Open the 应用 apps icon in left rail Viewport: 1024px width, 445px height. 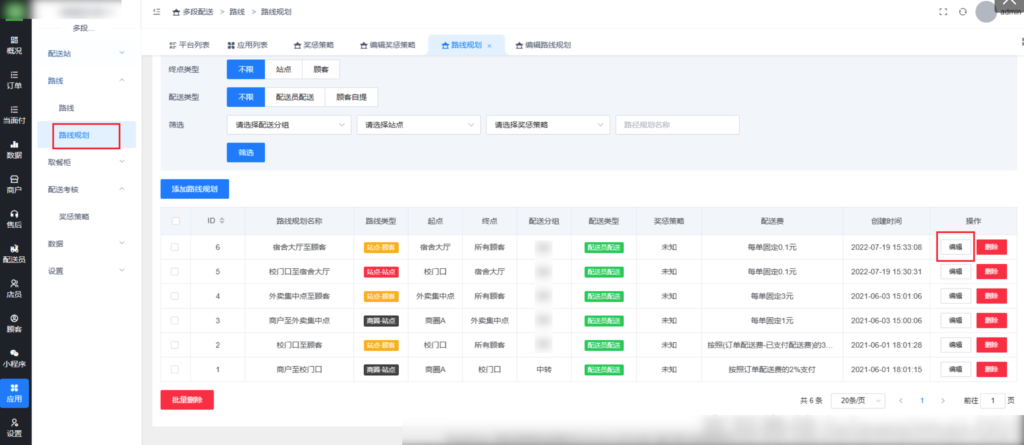click(x=14, y=393)
